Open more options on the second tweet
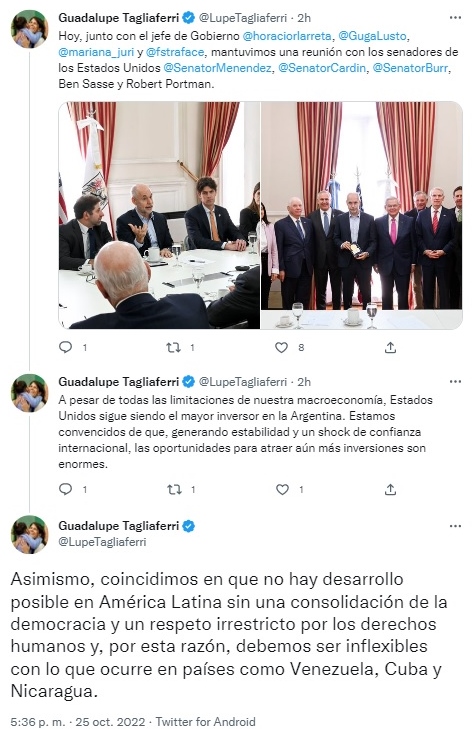The image size is (473, 729). pos(455,382)
